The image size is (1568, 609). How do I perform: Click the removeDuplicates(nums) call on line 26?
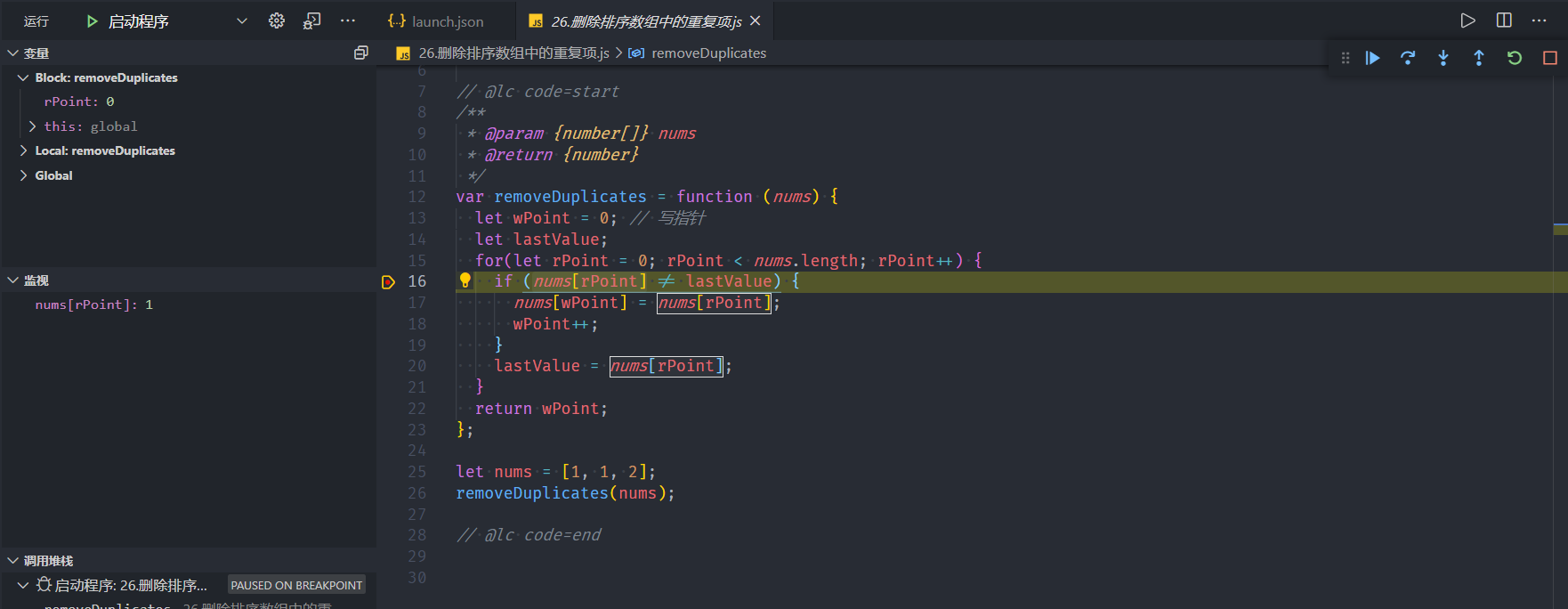point(565,493)
